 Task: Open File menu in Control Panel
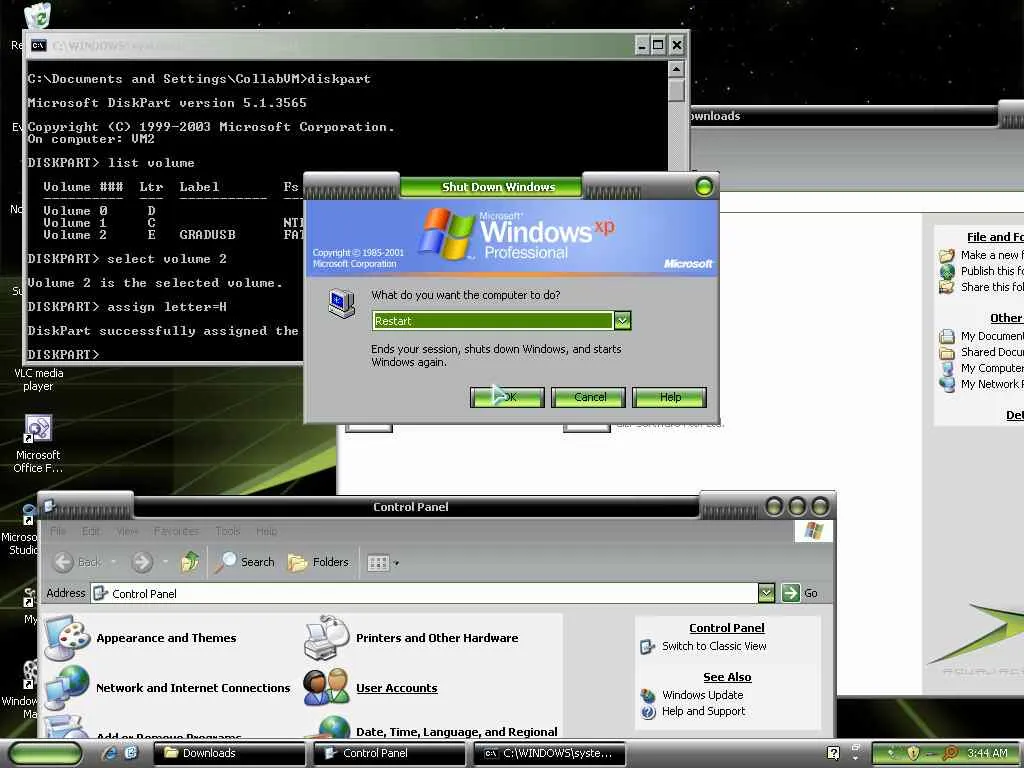coord(58,531)
